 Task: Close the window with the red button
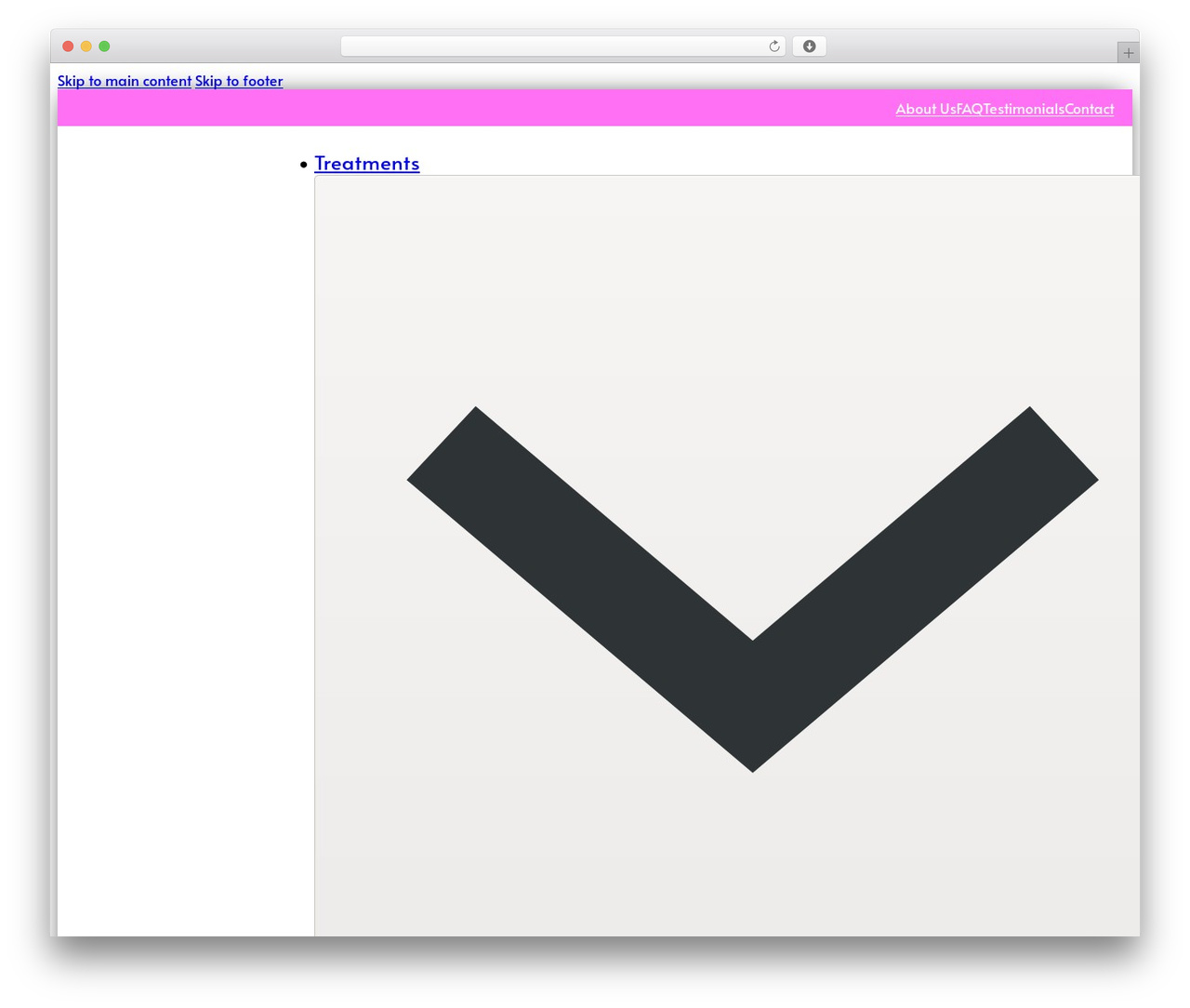(68, 46)
